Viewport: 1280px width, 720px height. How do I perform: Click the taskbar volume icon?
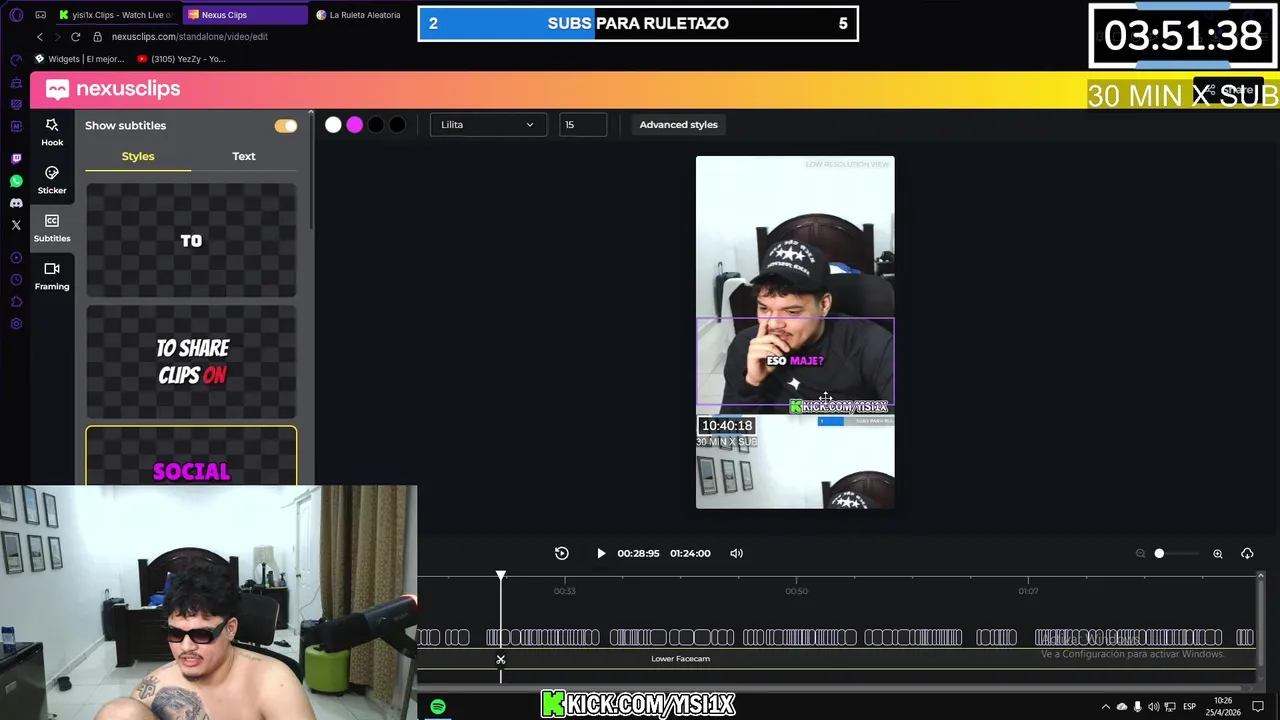[x=1154, y=707]
